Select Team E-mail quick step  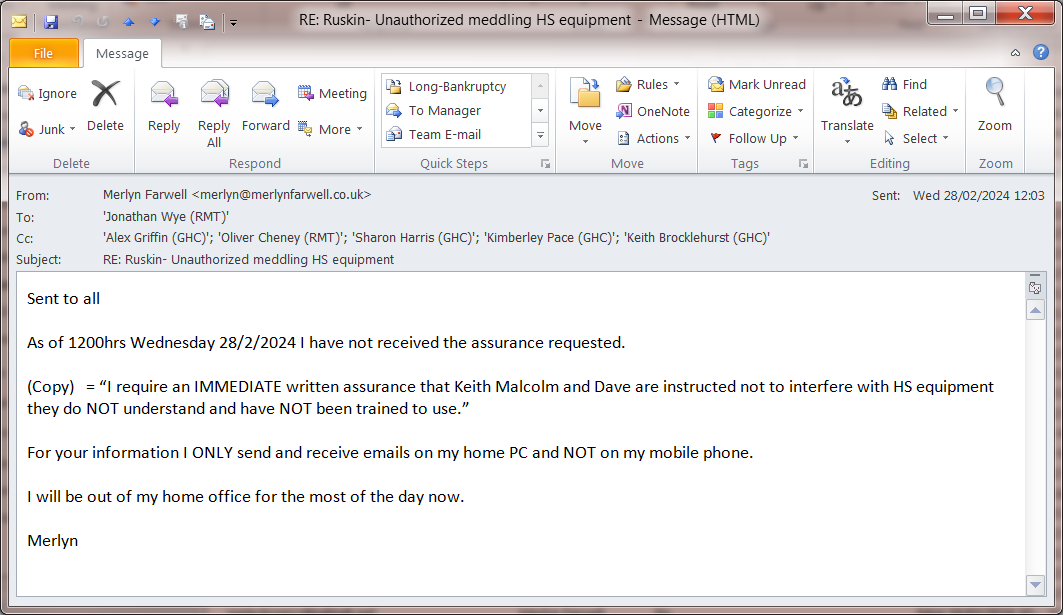pyautogui.click(x=457, y=134)
